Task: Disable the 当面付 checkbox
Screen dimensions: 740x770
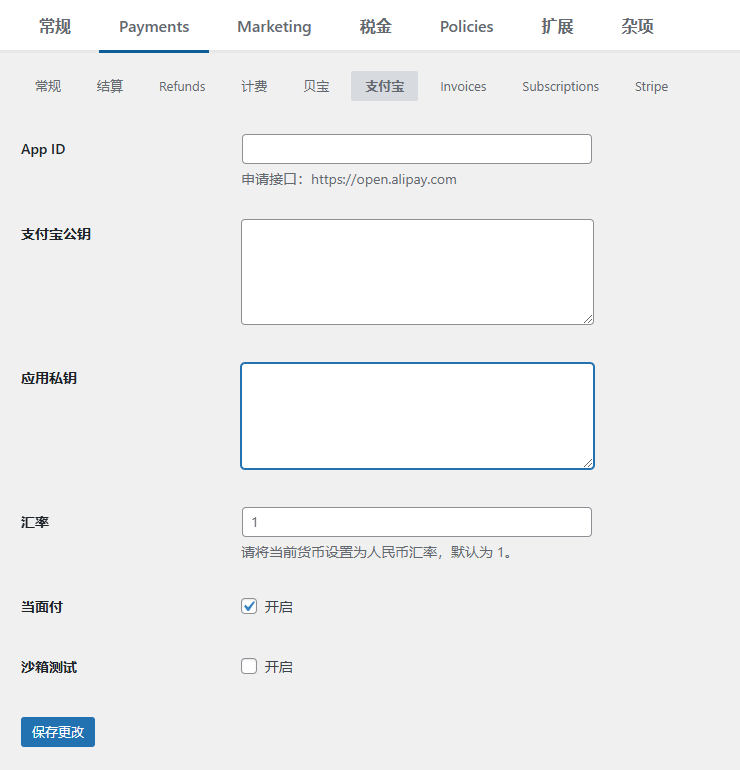Action: (x=249, y=606)
